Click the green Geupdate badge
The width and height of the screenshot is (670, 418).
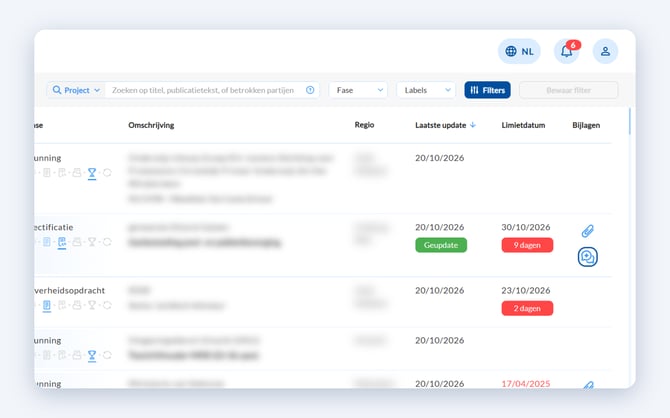(x=441, y=245)
